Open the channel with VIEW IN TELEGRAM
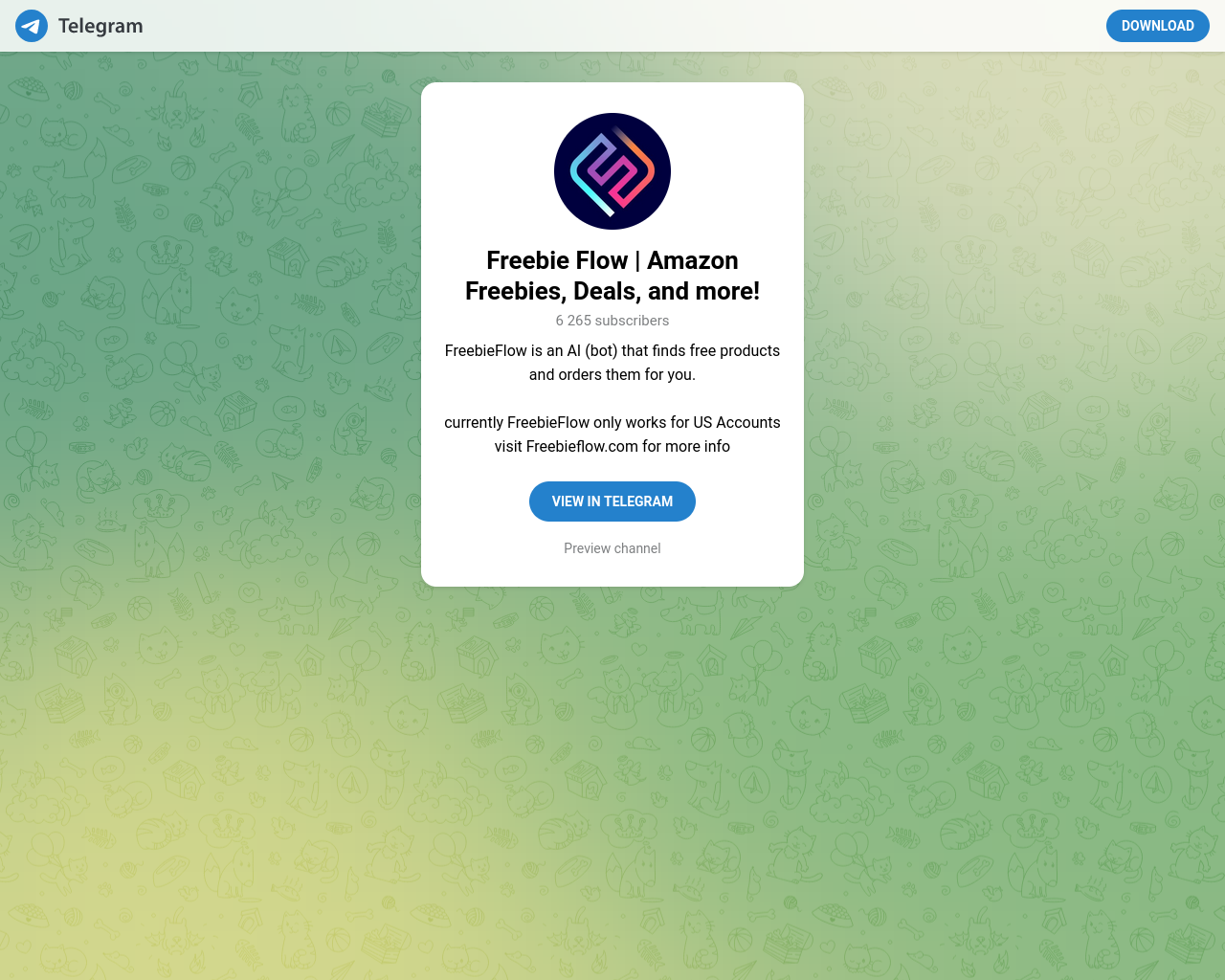The width and height of the screenshot is (1225, 980). [612, 501]
